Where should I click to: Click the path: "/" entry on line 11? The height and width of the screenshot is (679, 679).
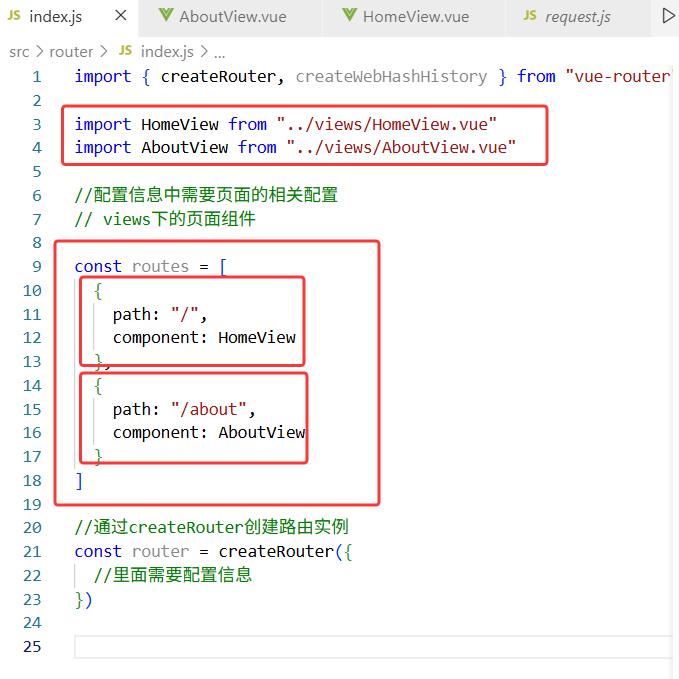click(x=160, y=314)
